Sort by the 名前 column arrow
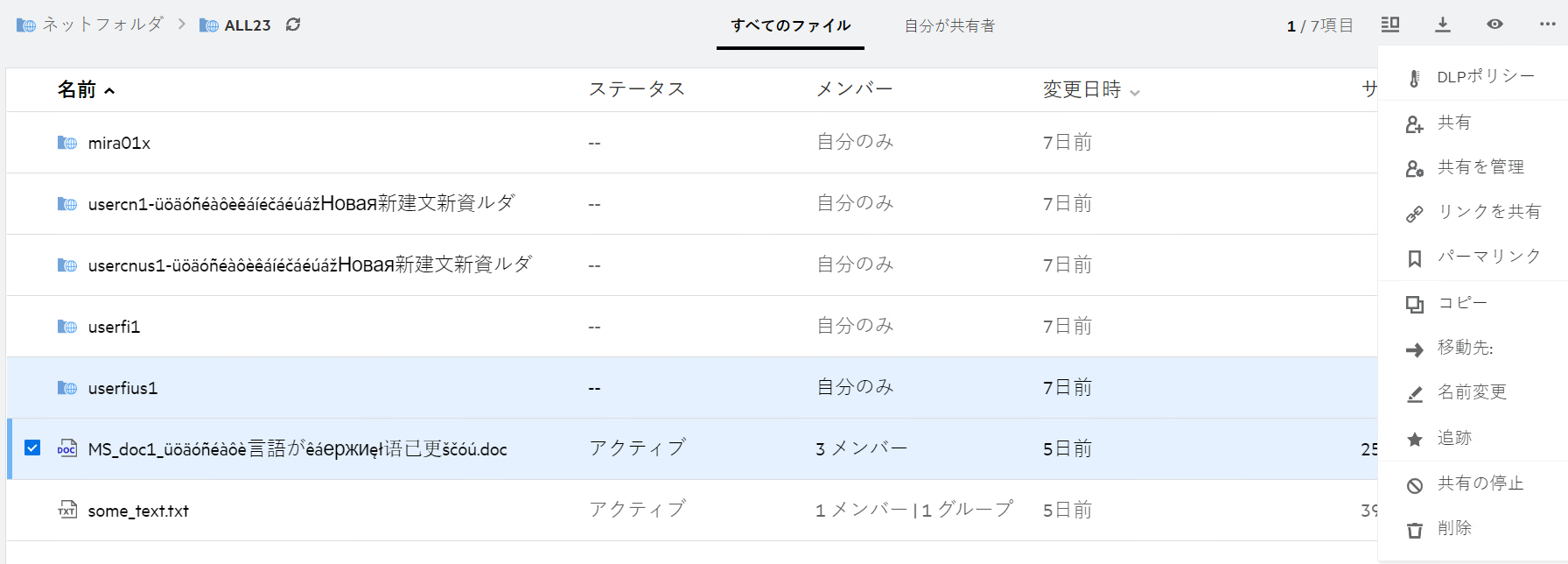The image size is (1568, 564). coord(109,90)
